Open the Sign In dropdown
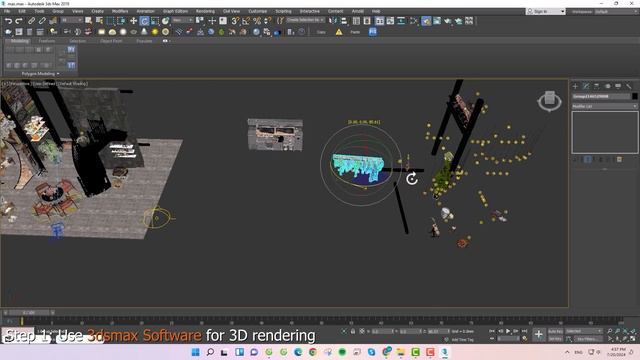The image size is (640, 360). click(546, 11)
